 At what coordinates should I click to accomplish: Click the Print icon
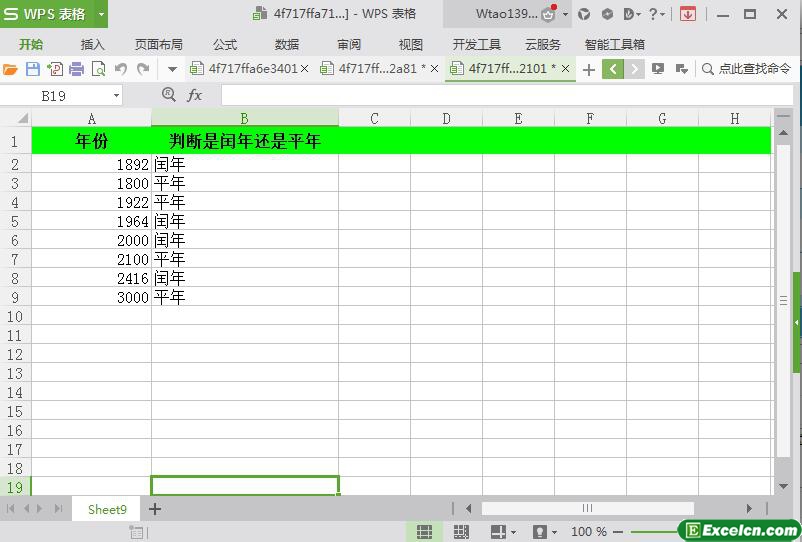tap(77, 69)
